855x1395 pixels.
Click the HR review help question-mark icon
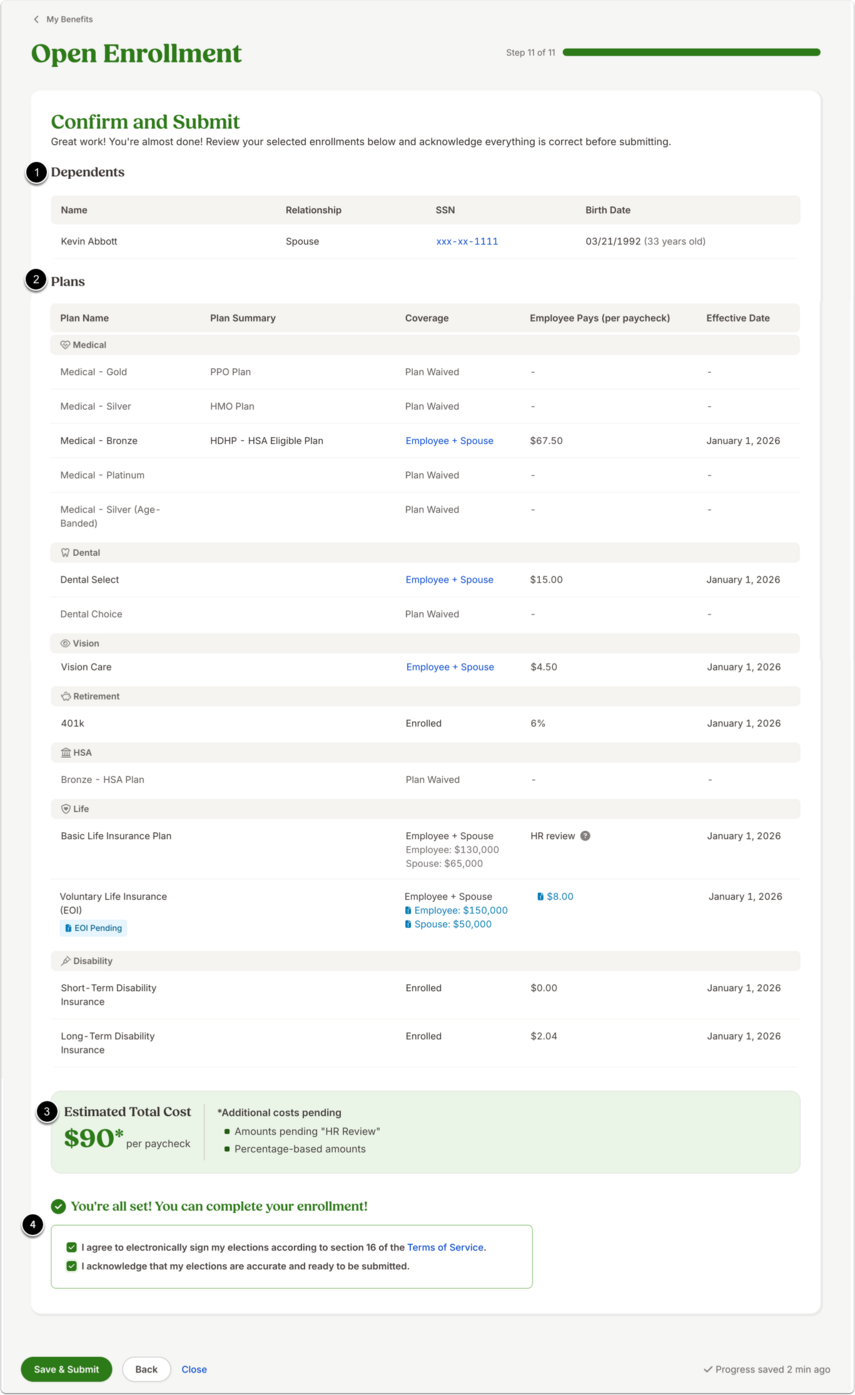click(586, 836)
